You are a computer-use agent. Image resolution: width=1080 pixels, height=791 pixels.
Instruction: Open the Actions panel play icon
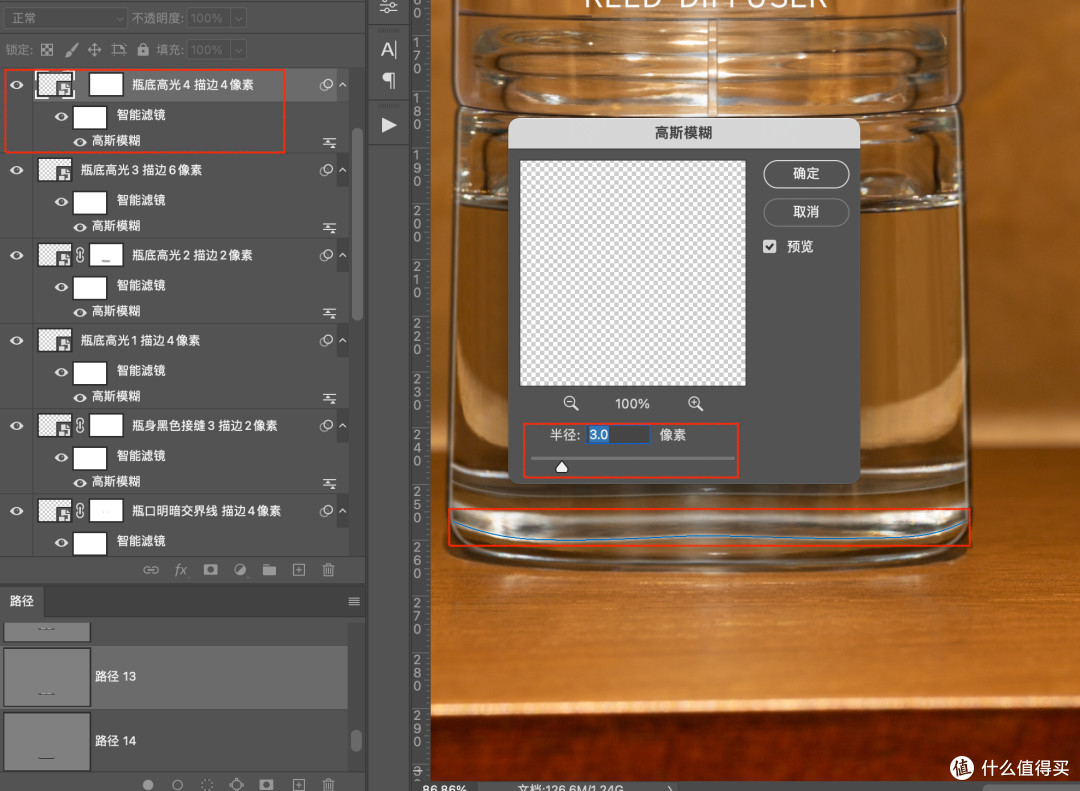tap(389, 125)
